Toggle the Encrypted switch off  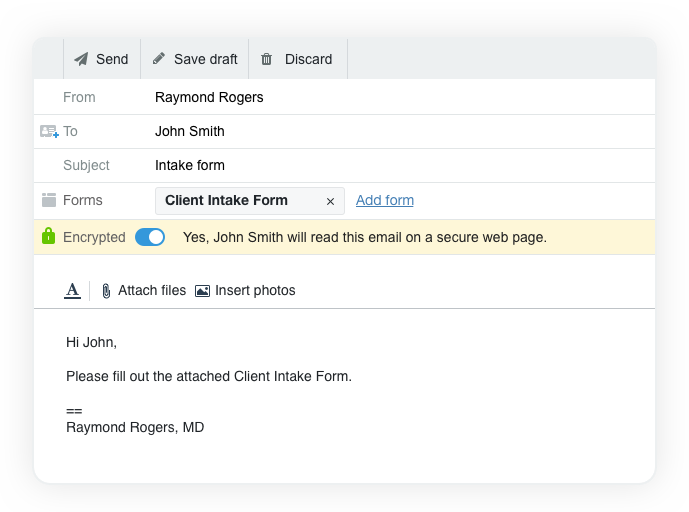(150, 237)
